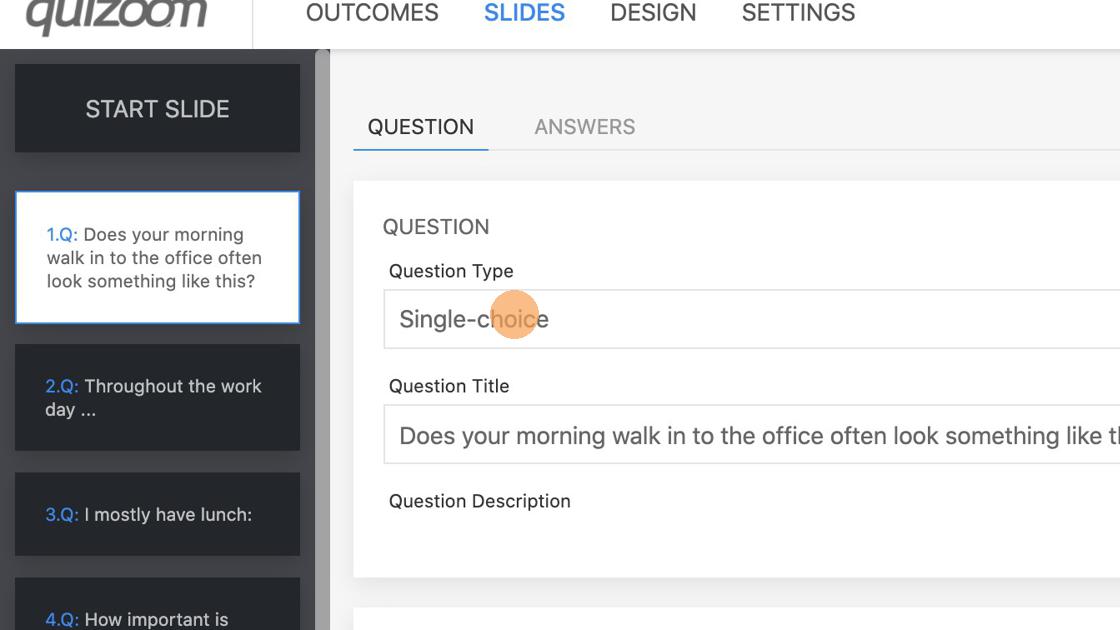This screenshot has height=630, width=1120.
Task: Click the 'Question Type' label
Action: (451, 271)
